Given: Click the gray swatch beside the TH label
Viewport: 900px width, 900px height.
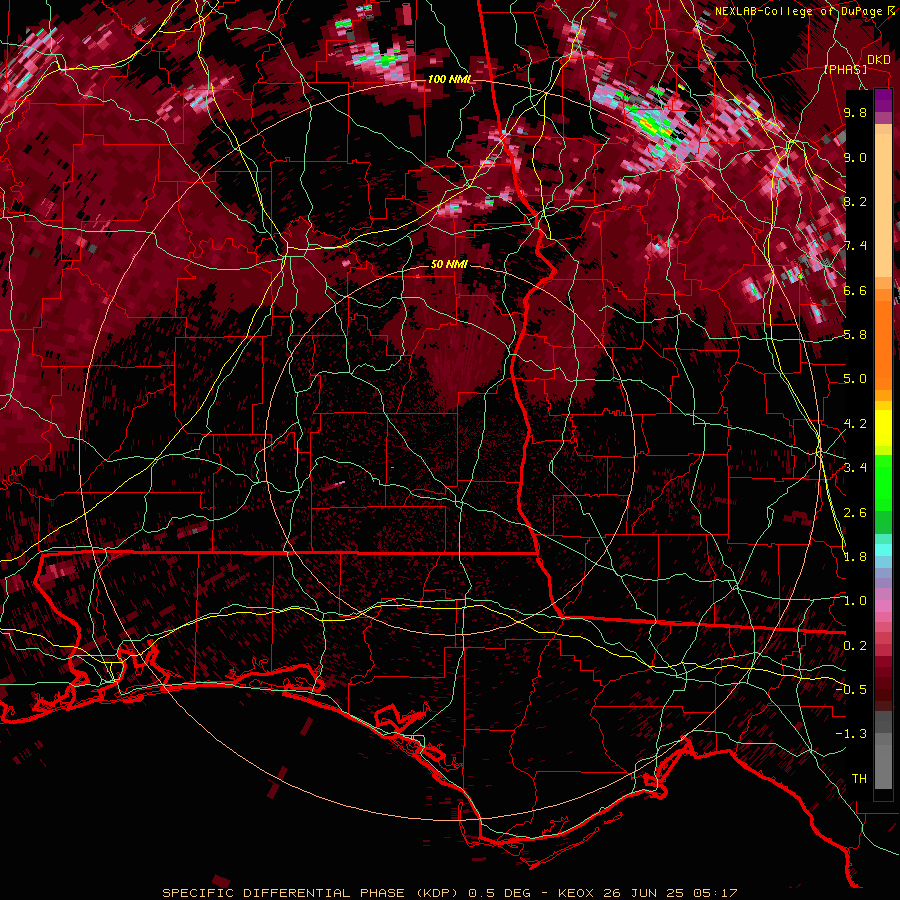Looking at the screenshot, I should pos(883,769).
